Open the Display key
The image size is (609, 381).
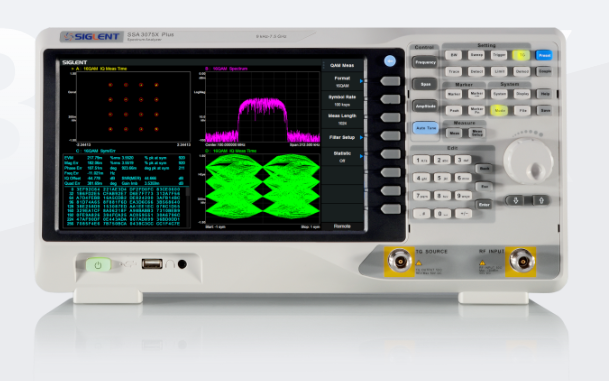(522, 94)
